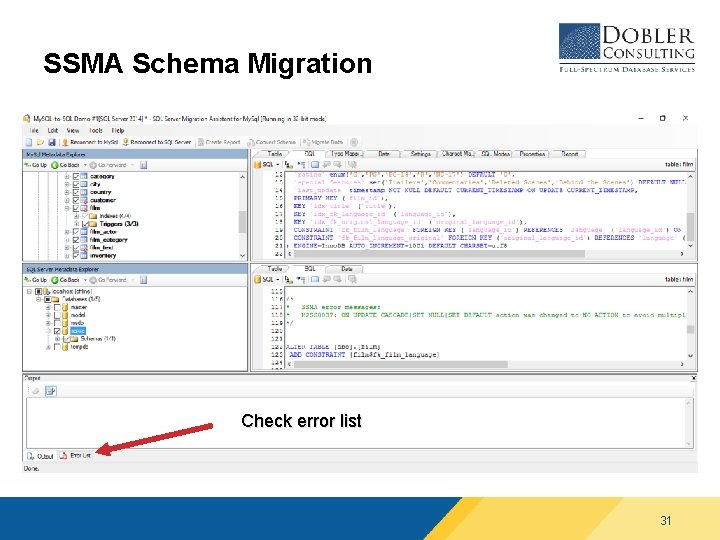Click the last grey comment icon in lower SQL toolbar

tap(352, 279)
